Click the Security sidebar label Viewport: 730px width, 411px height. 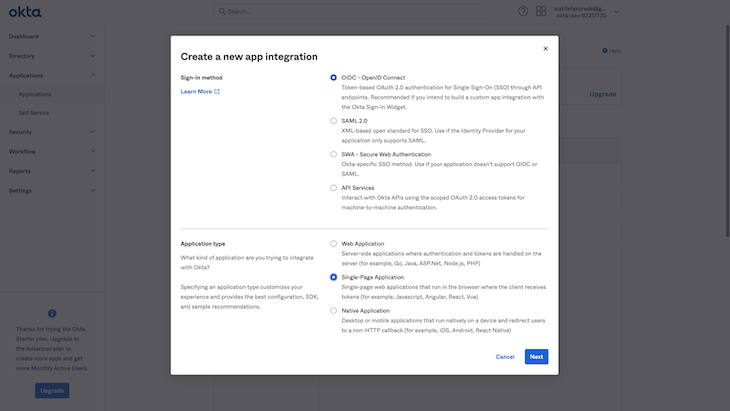click(x=20, y=132)
